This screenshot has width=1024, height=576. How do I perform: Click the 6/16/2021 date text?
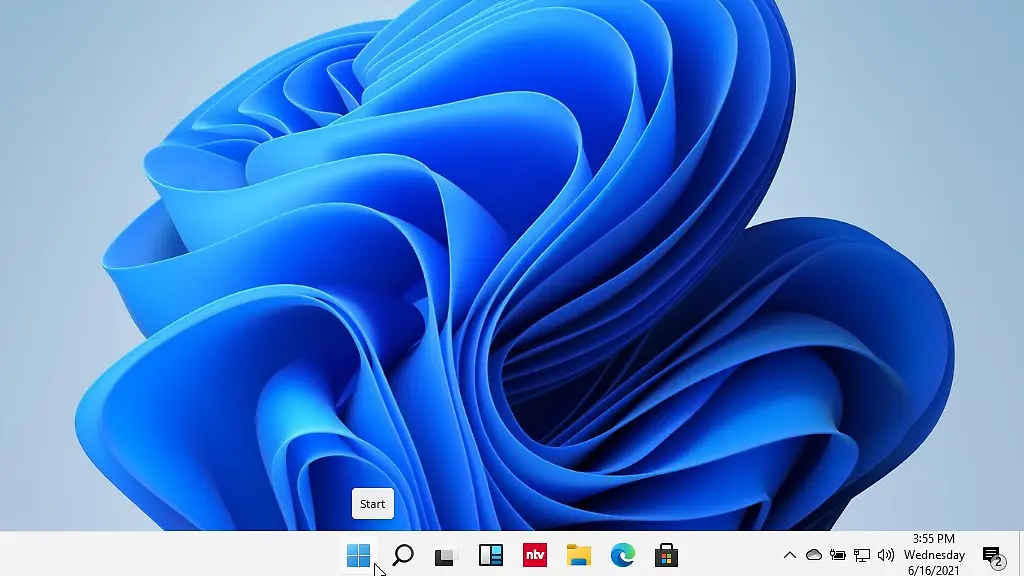coord(934,570)
